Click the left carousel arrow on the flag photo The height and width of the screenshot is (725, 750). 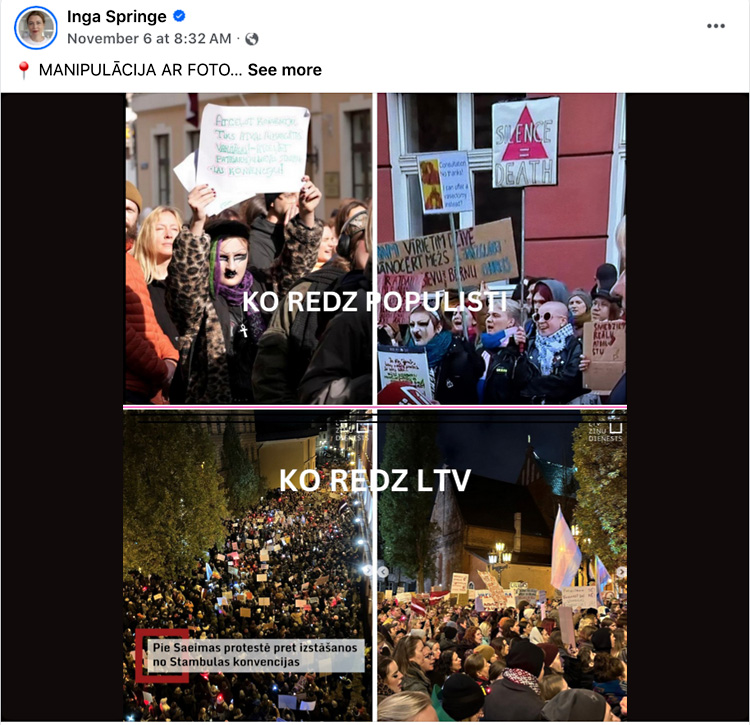(x=383, y=571)
